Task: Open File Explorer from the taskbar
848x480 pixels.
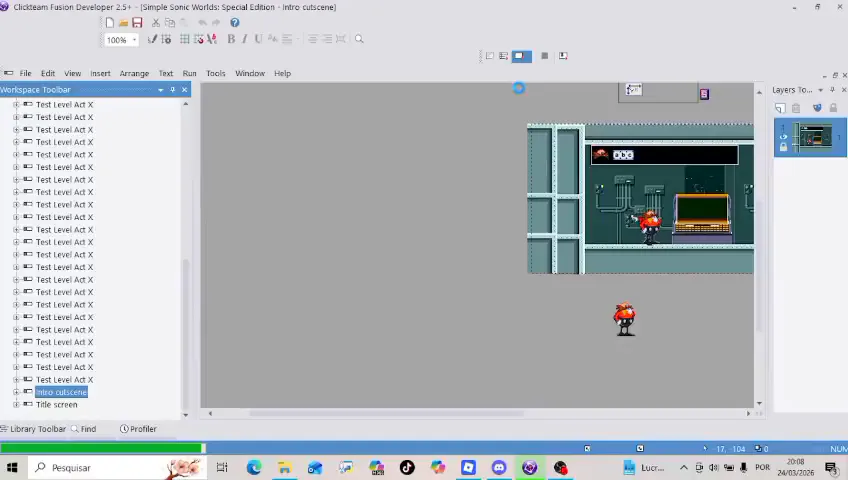Action: click(284, 468)
